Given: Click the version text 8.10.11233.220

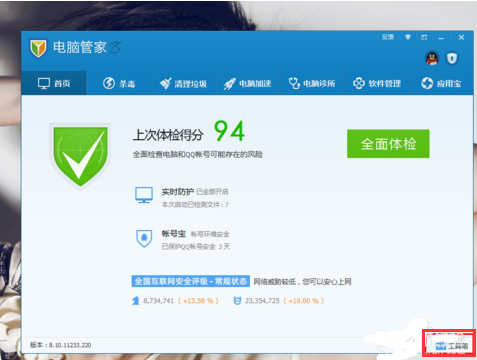Looking at the screenshot, I should pyautogui.click(x=70, y=345).
